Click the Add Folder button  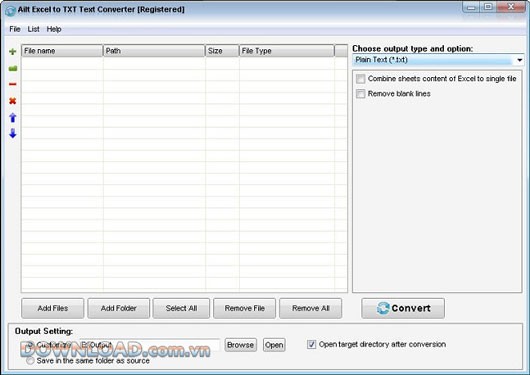click(119, 308)
